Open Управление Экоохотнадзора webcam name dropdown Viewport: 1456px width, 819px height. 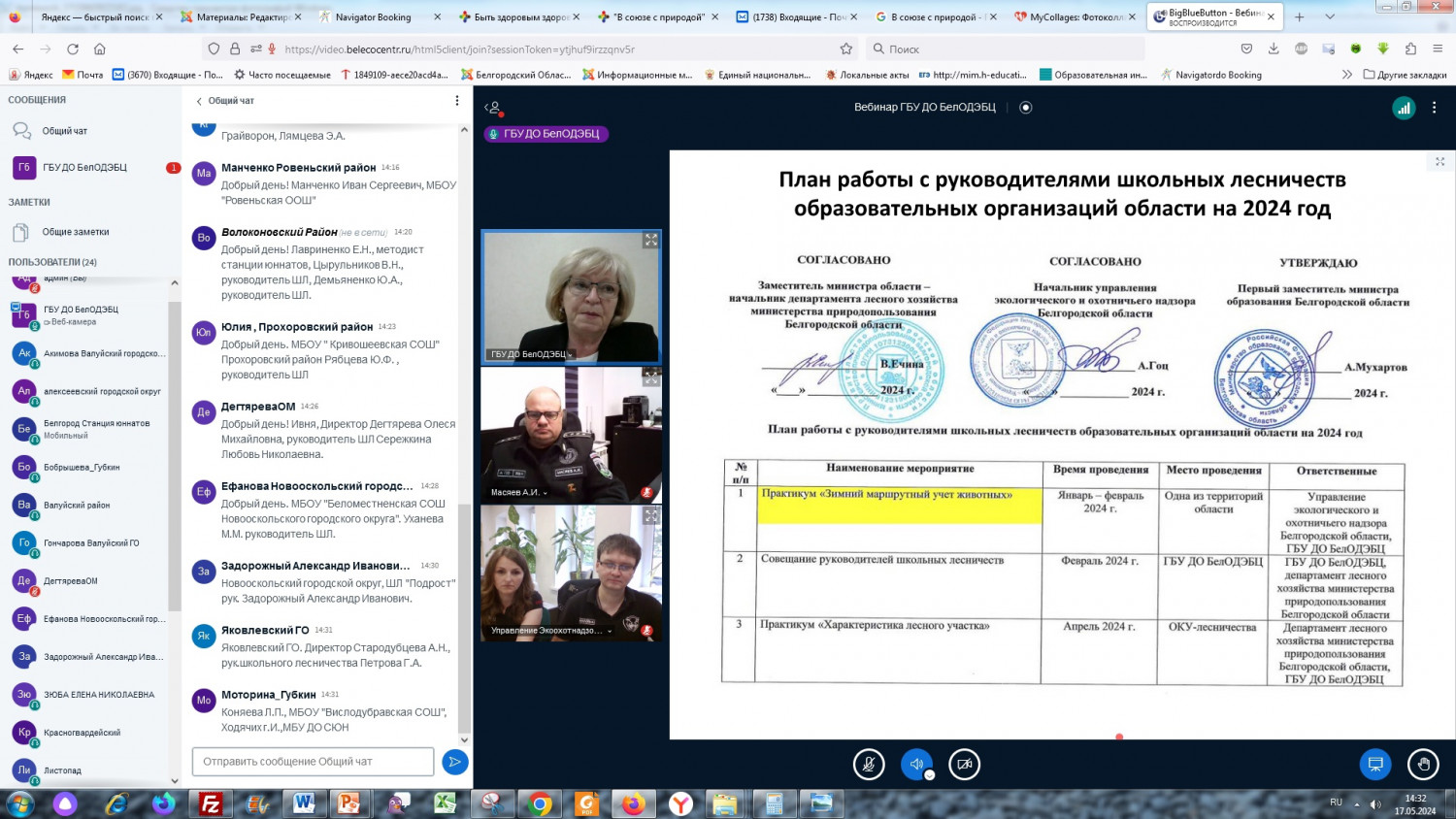[x=551, y=630]
